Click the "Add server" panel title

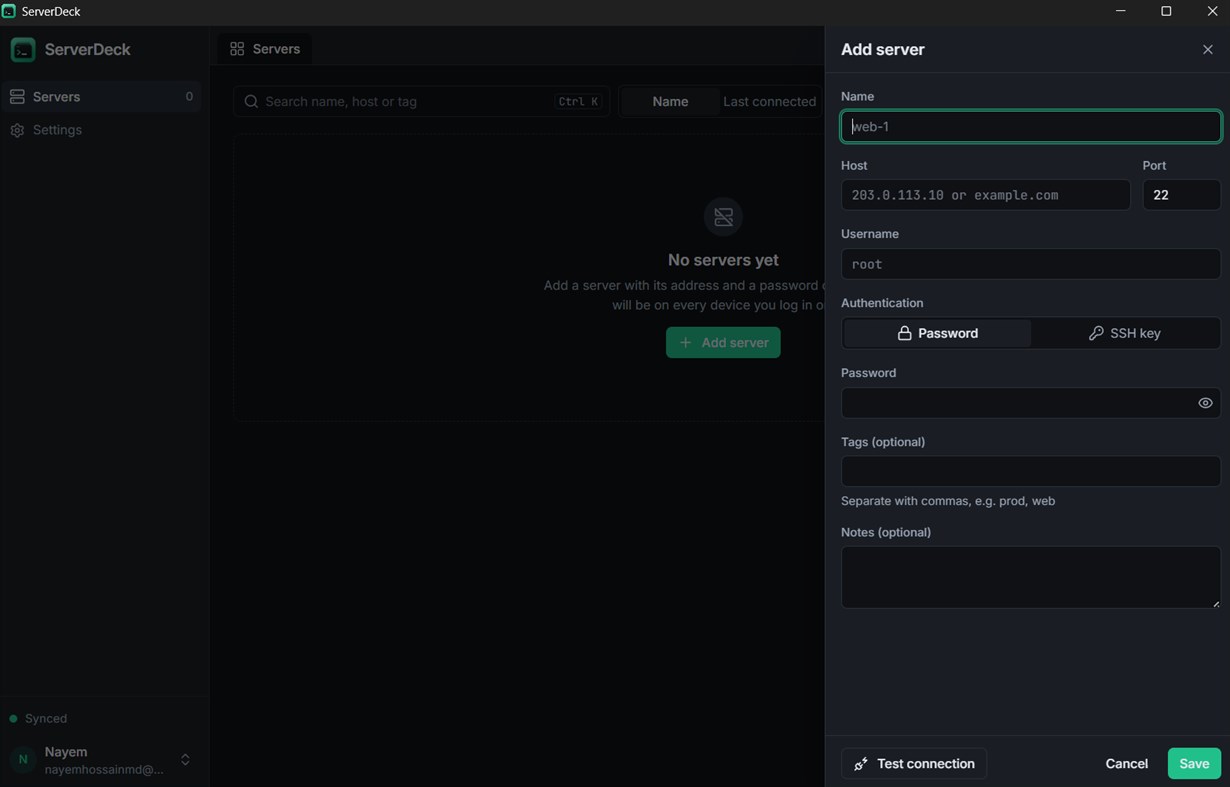click(883, 49)
